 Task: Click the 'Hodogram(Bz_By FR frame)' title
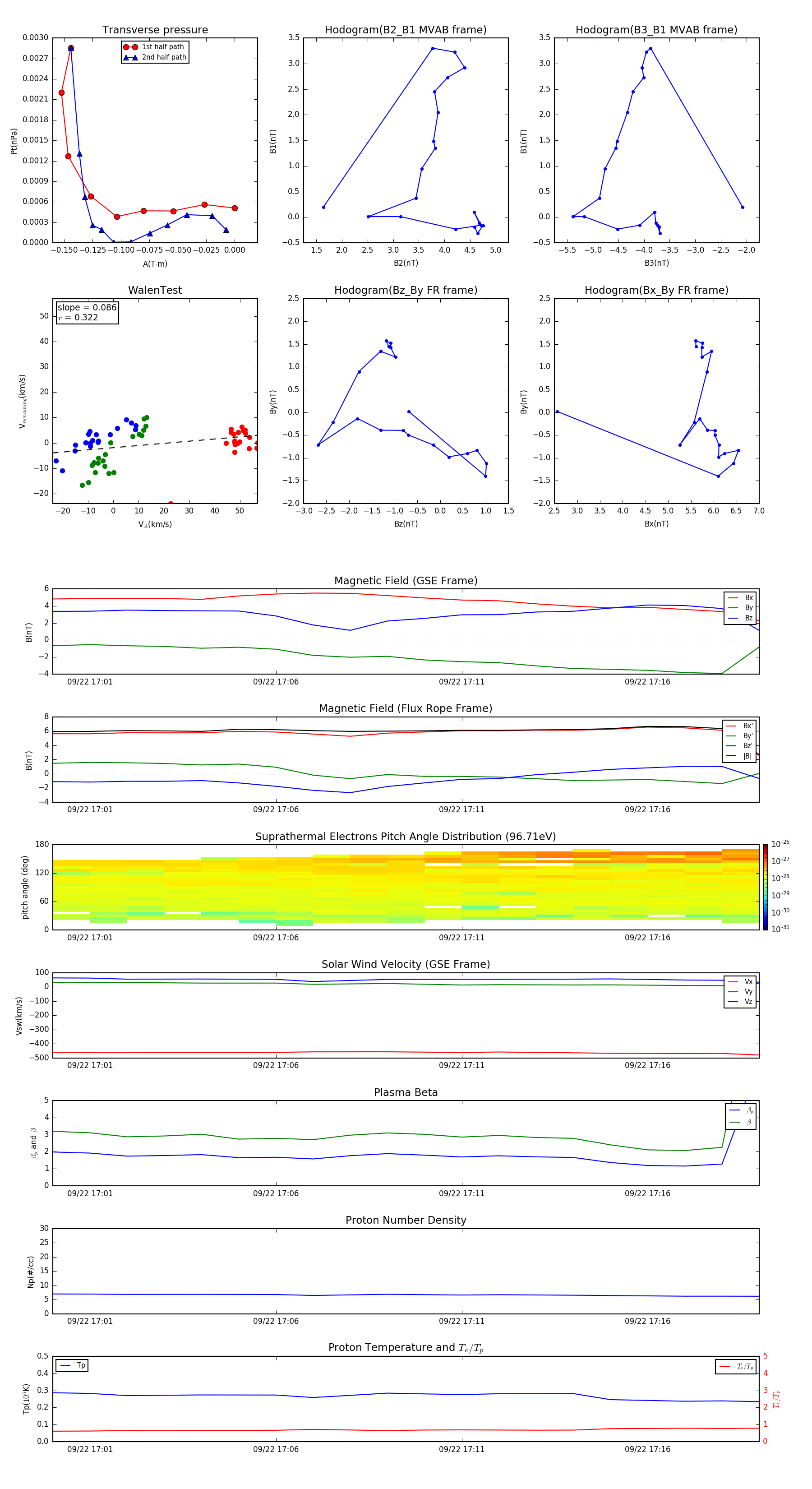point(406,290)
